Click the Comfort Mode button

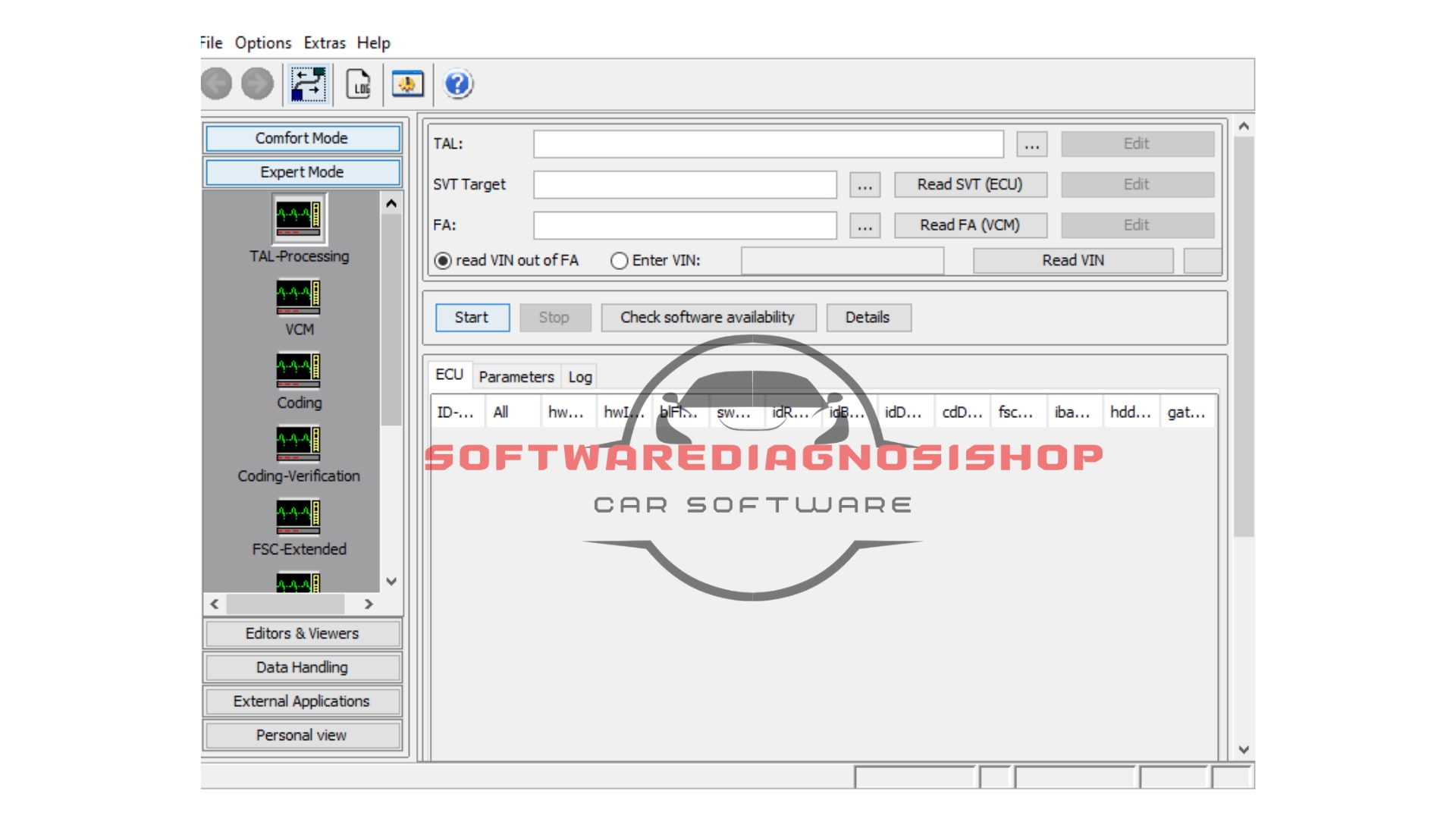pos(303,138)
